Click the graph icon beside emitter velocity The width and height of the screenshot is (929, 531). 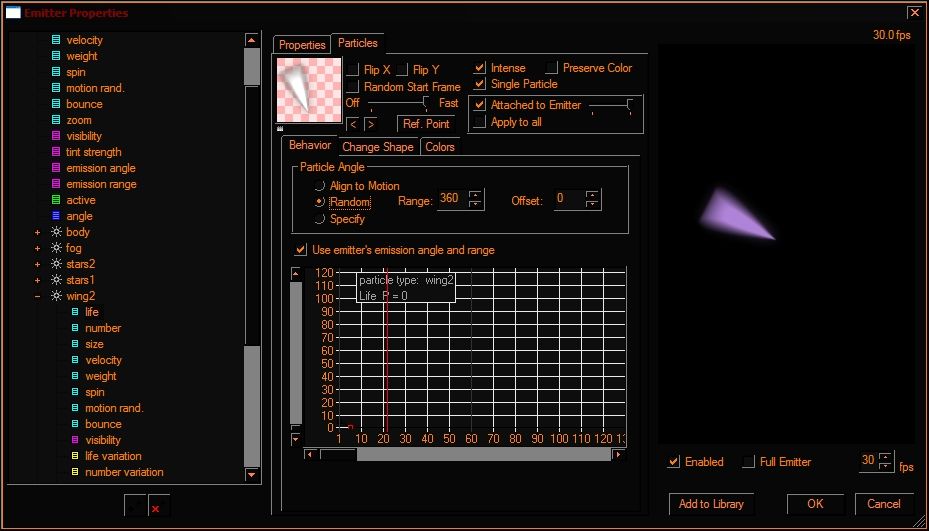pos(56,40)
